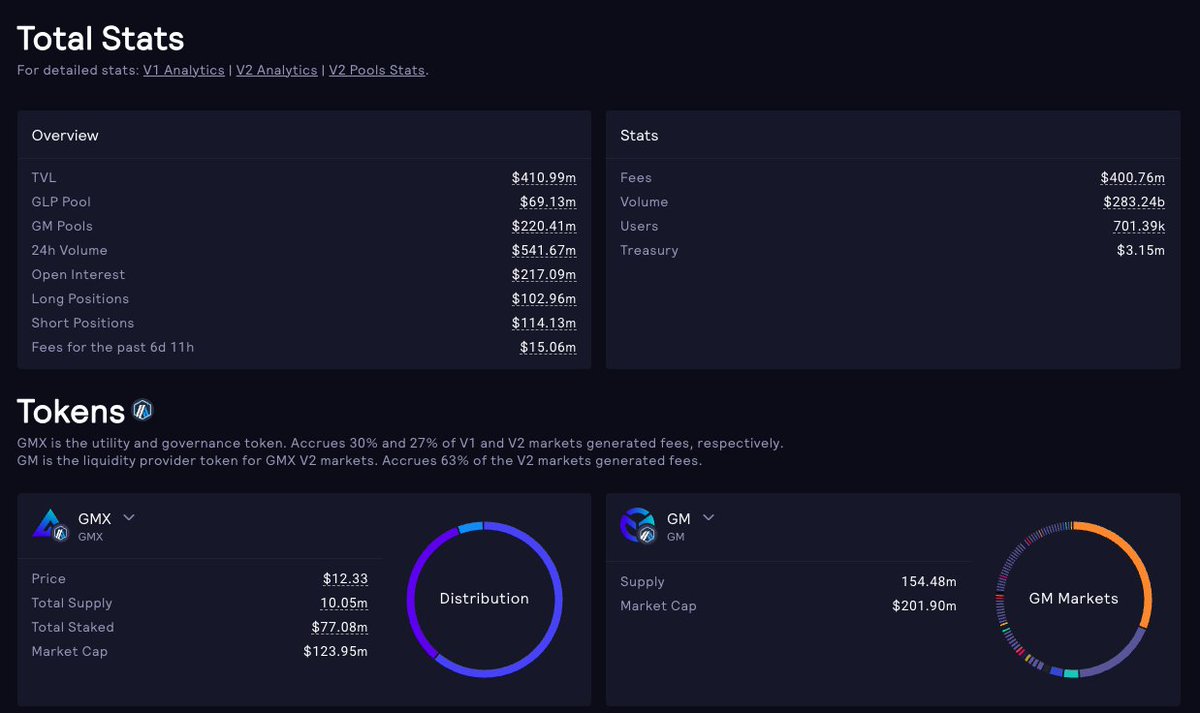The height and width of the screenshot is (713, 1200).
Task: Click the GM Markets chart center label
Action: point(1073,598)
